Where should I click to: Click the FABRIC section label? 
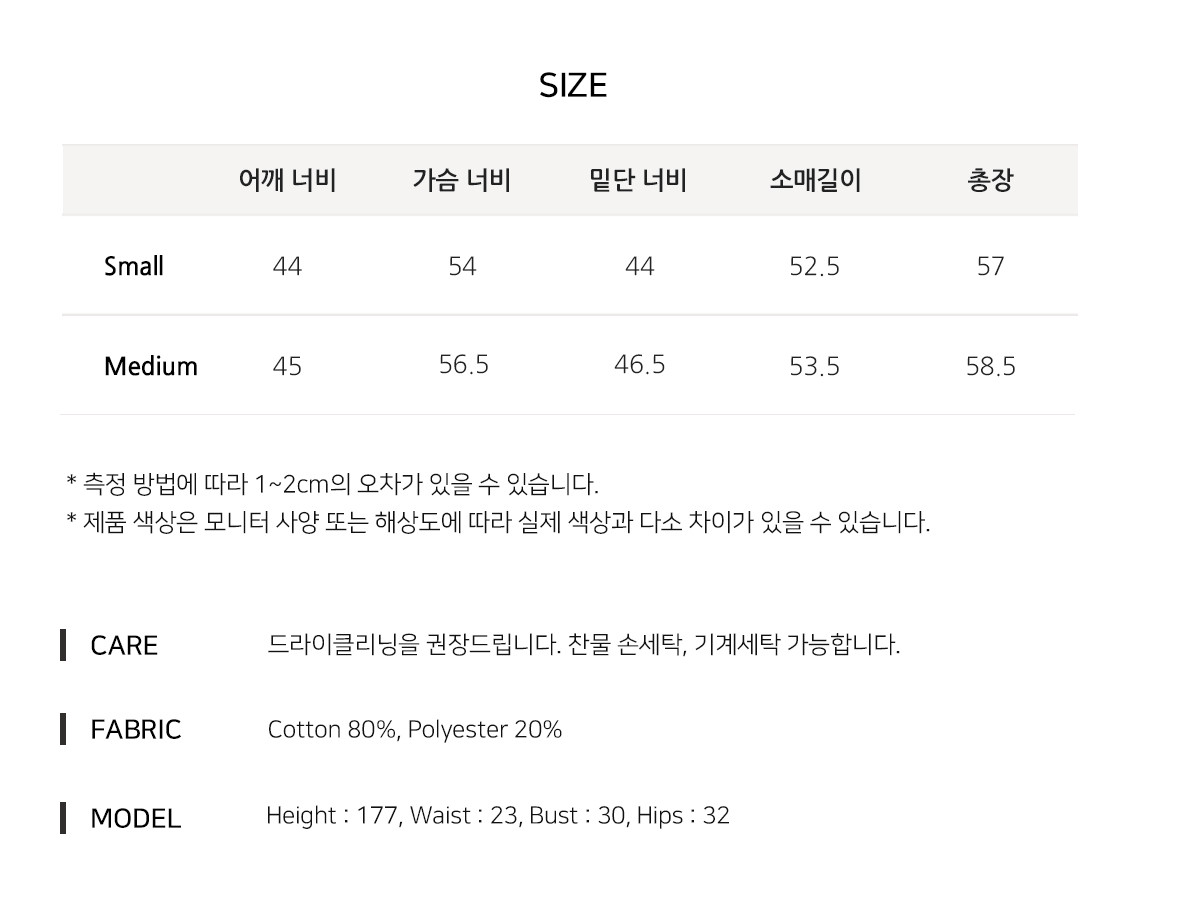[136, 730]
